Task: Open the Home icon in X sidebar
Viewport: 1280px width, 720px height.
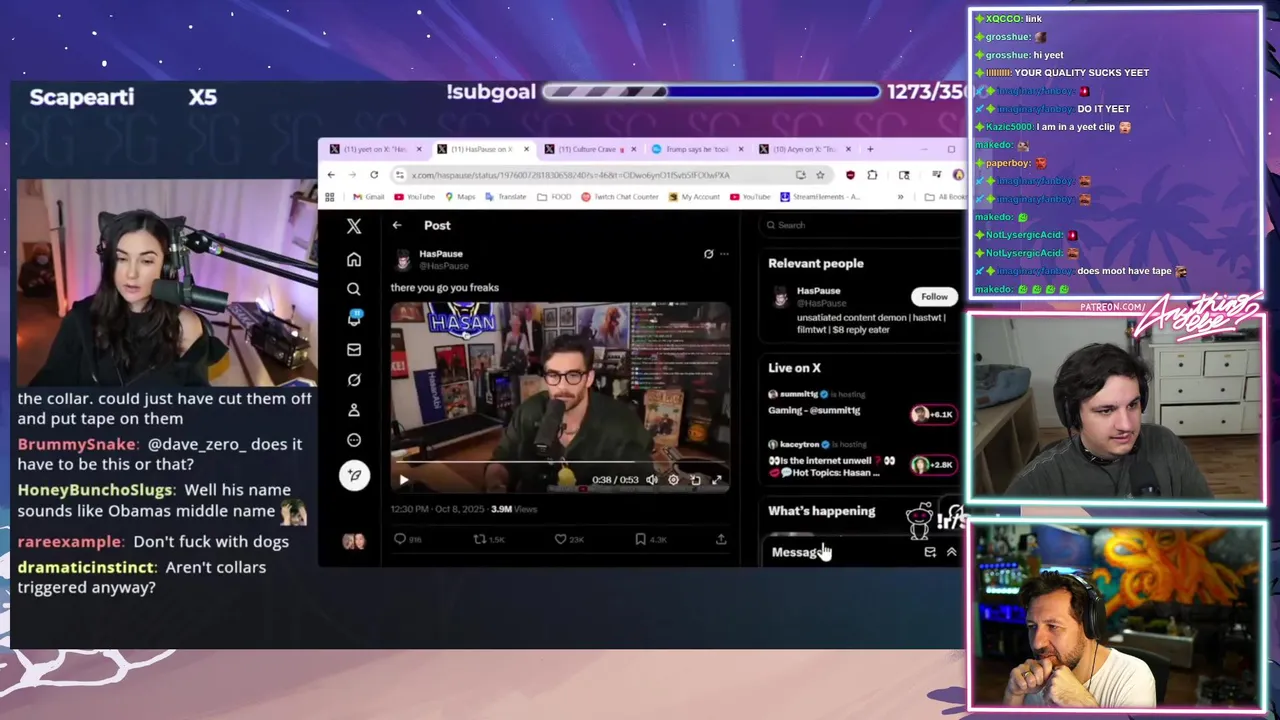Action: pos(354,260)
